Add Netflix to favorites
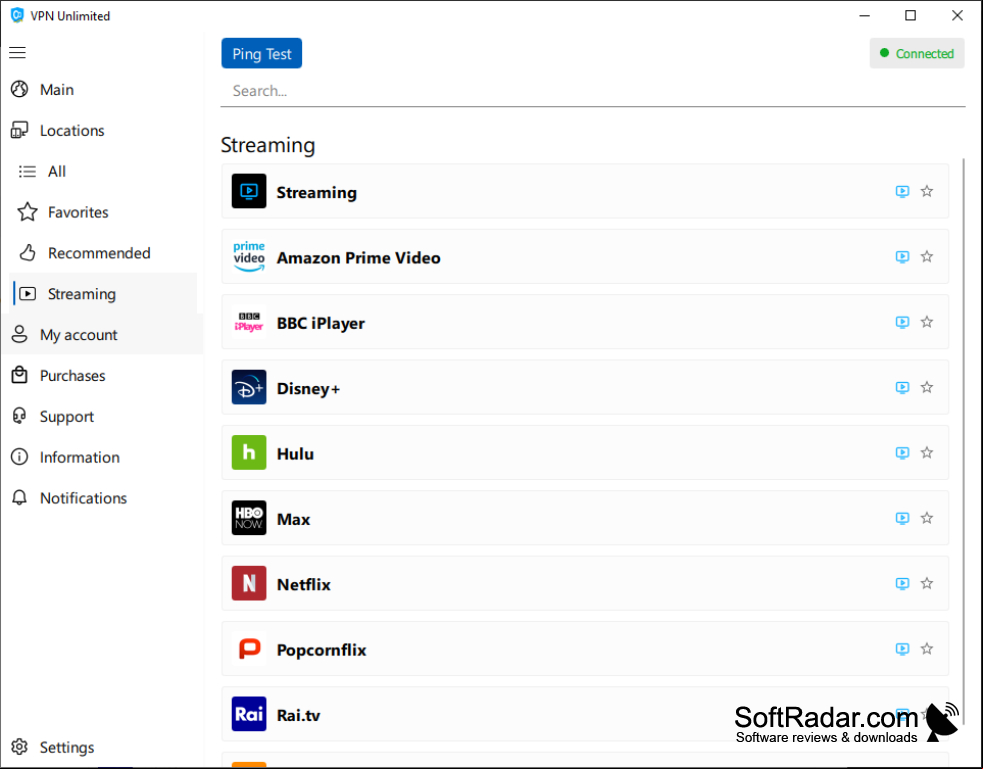This screenshot has height=769, width=983. pos(927,583)
